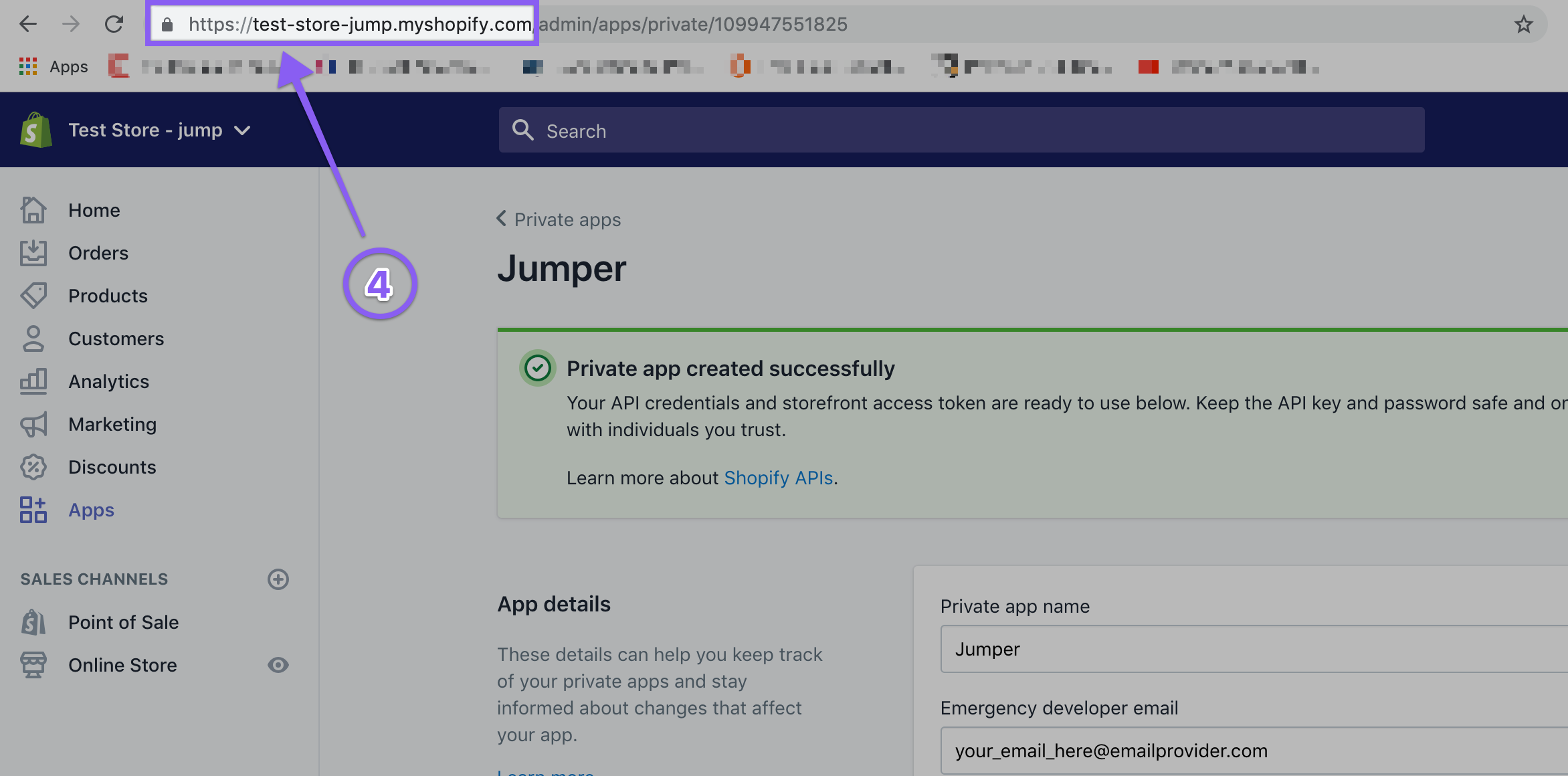Click the Customers person icon

point(33,338)
